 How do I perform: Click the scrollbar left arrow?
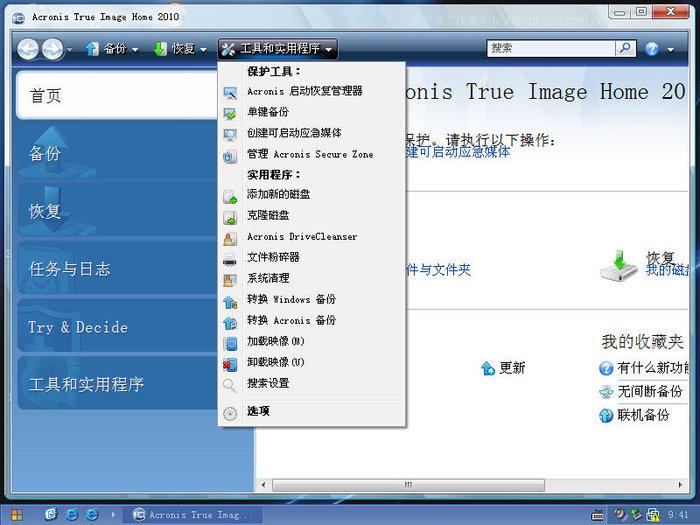(263, 485)
